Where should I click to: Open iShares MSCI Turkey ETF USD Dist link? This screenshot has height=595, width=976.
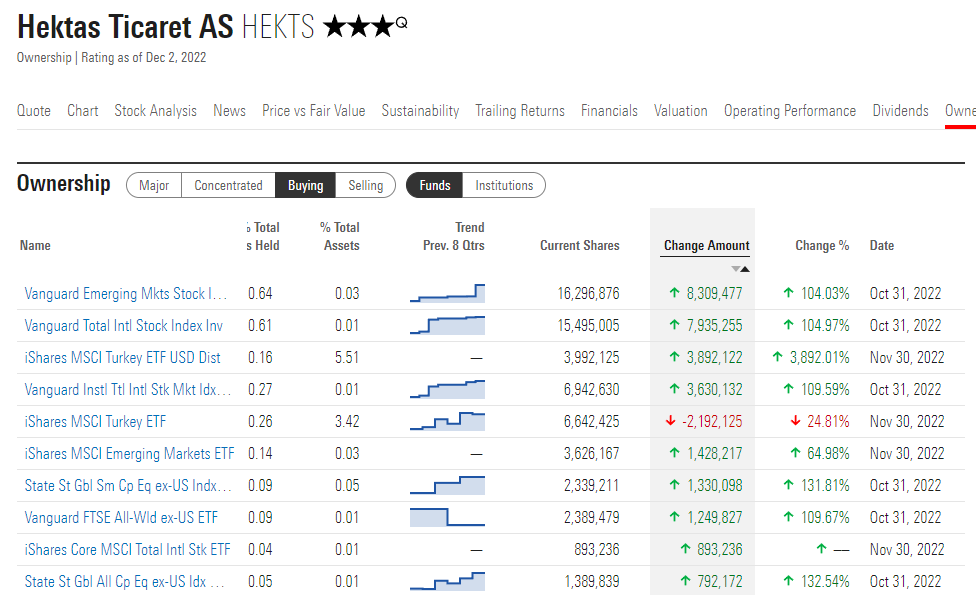pos(122,357)
